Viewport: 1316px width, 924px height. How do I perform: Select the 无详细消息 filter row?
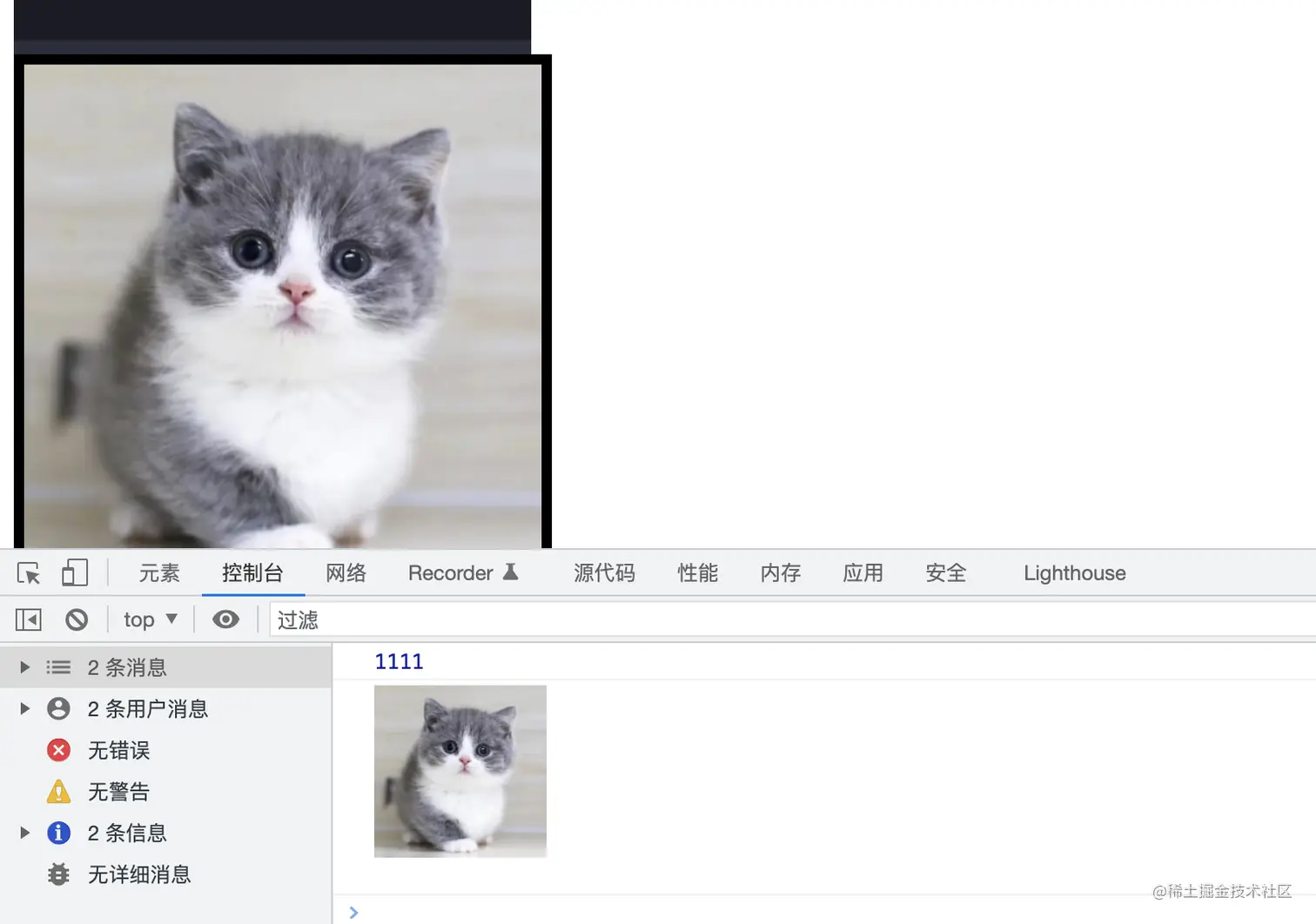165,874
